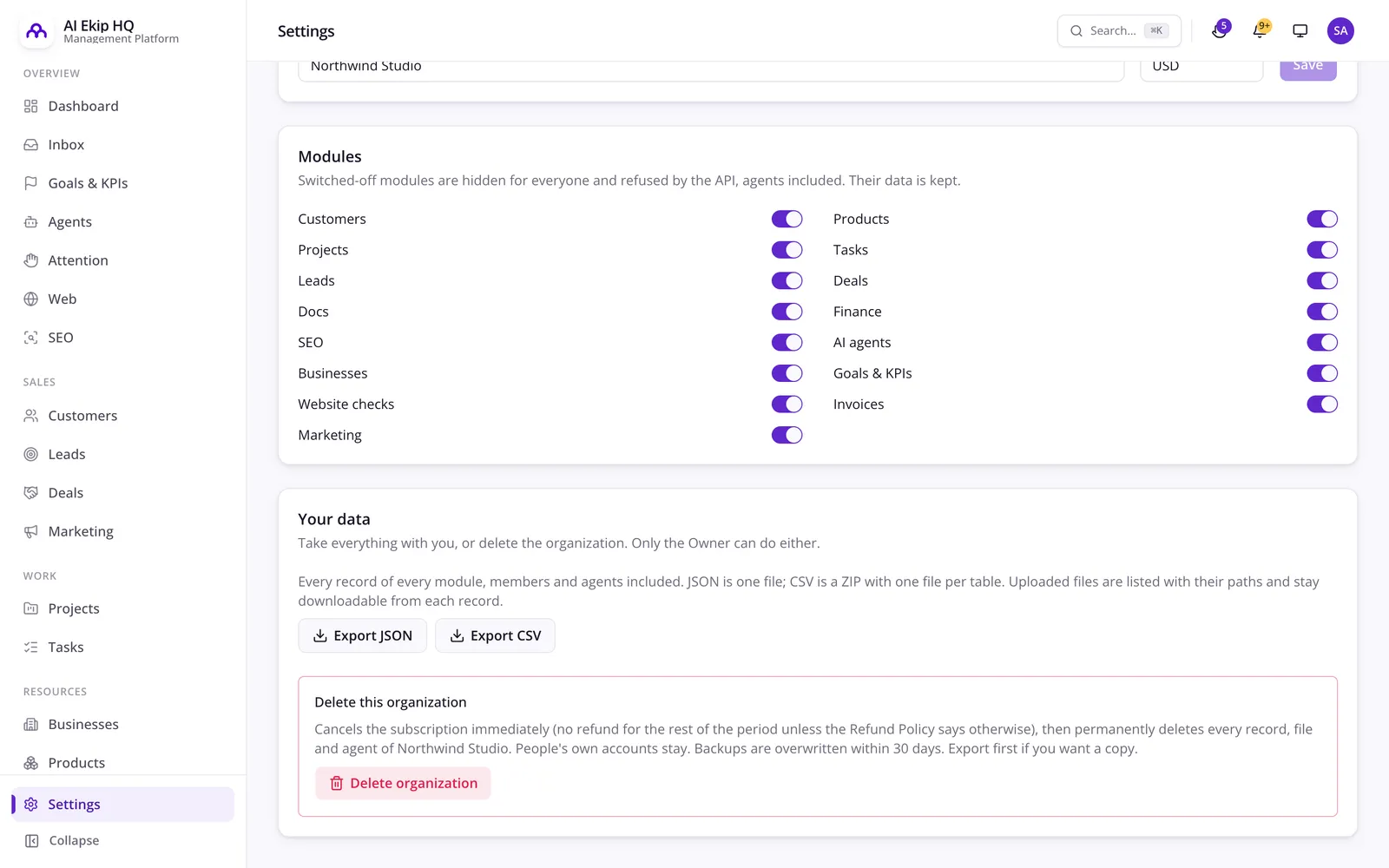This screenshot has width=1389, height=868.
Task: Open Products in the sidebar
Action: pos(123,763)
